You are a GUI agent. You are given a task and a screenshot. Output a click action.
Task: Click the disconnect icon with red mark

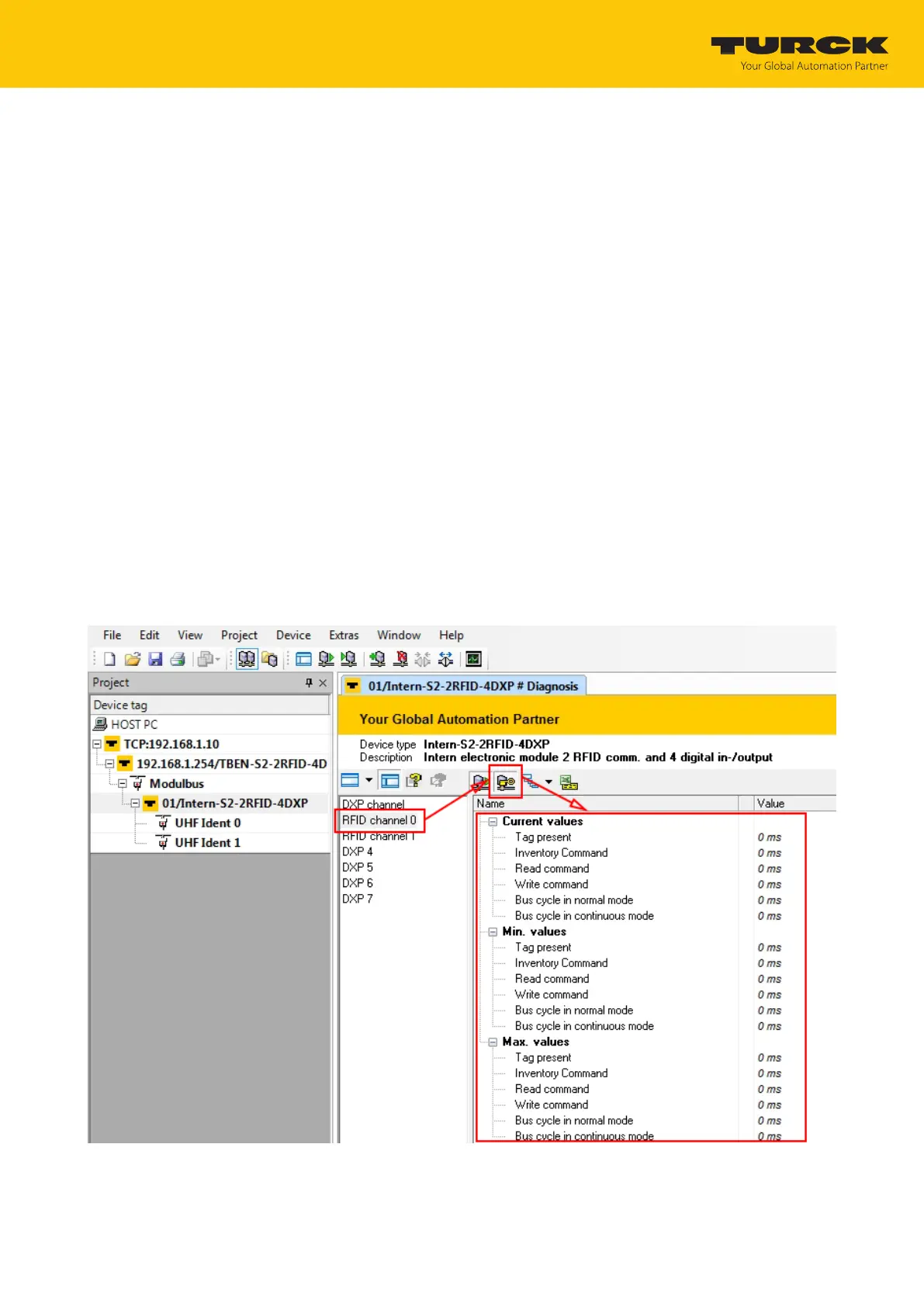click(x=400, y=659)
